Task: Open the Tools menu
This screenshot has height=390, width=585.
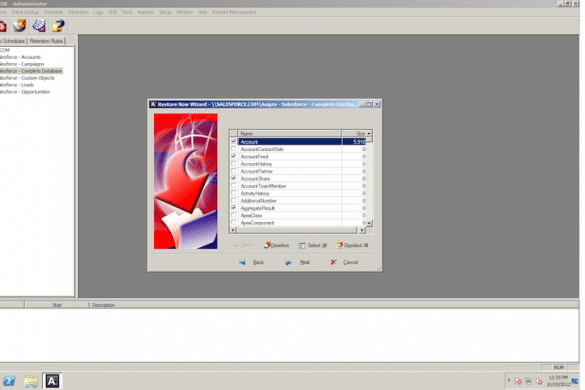Action: (127, 12)
